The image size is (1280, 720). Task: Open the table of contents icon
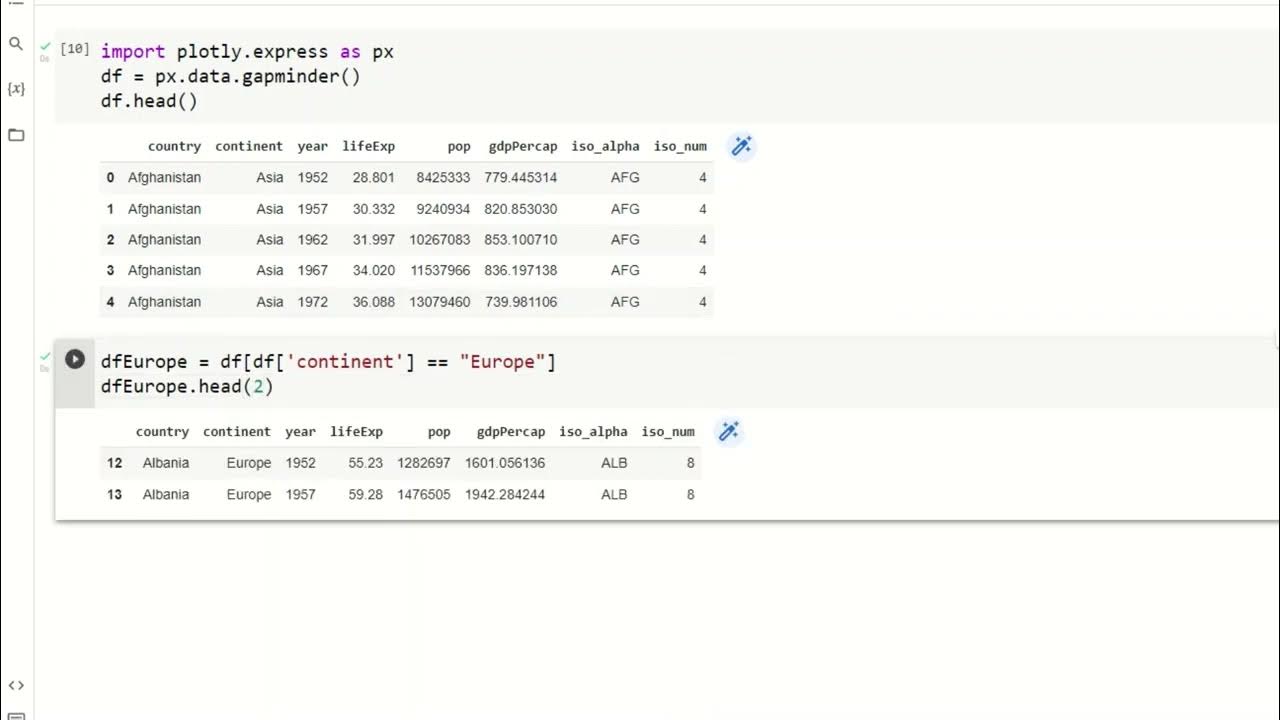point(15,3)
